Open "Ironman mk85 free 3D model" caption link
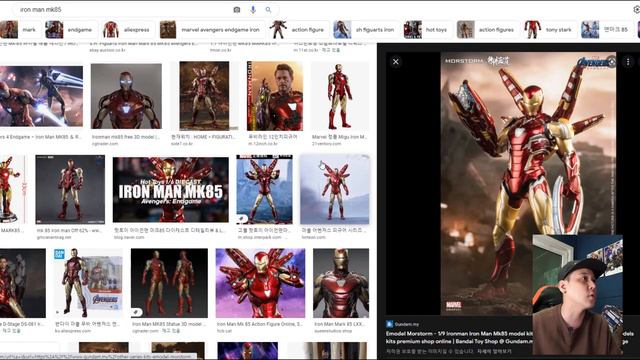The width and height of the screenshot is (640, 360). (125, 137)
